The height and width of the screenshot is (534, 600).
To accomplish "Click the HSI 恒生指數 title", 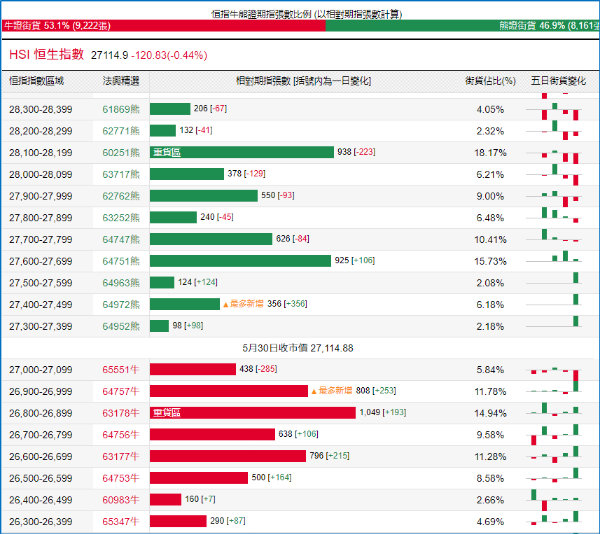I will tap(46, 54).
